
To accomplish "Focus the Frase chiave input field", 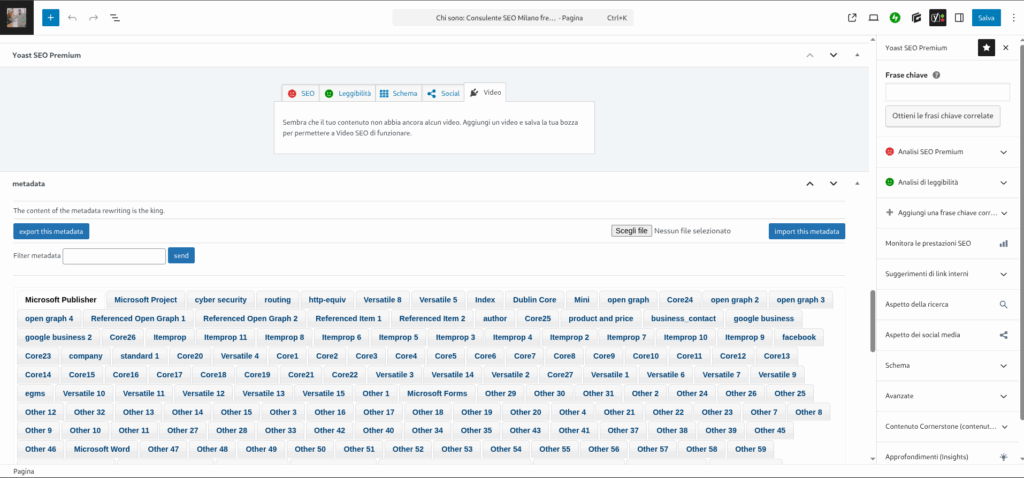I will (x=947, y=92).
